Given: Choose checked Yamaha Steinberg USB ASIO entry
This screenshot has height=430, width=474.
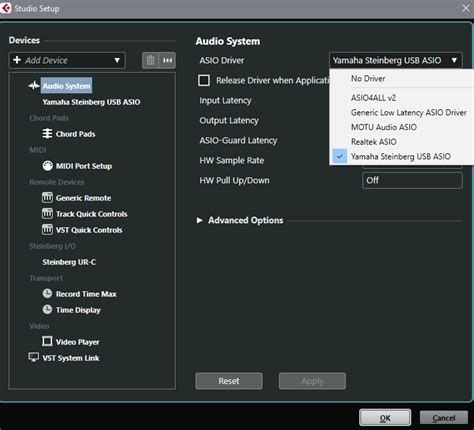Looking at the screenshot, I should [401, 156].
